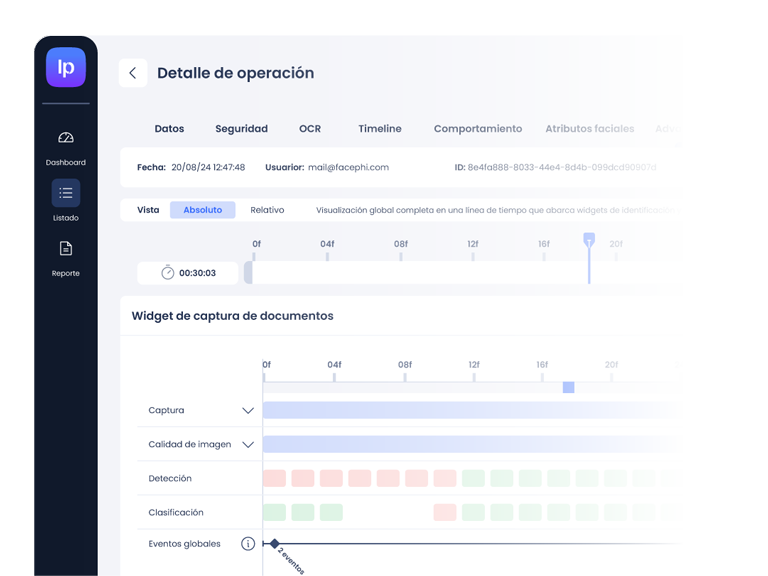This screenshot has height=576, width=768.
Task: Click the Captura blue timeline bar
Action: [470, 410]
